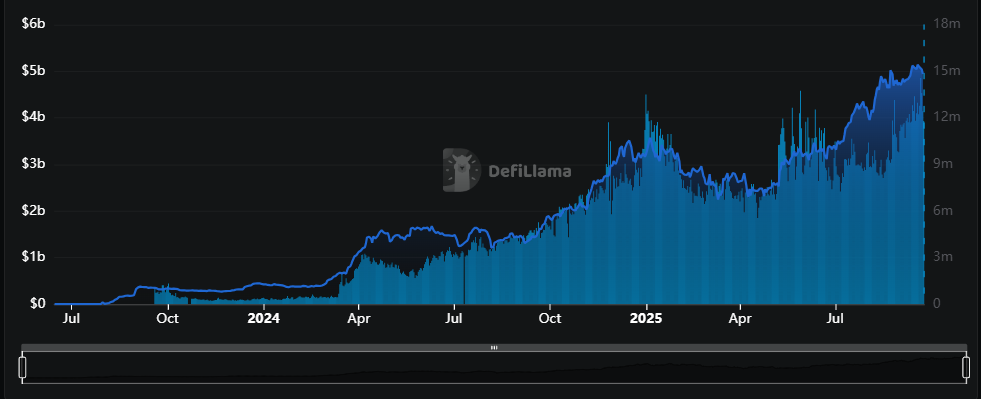Grab the right handle of range slider
Screen dimensions: 981x399
tap(966, 367)
